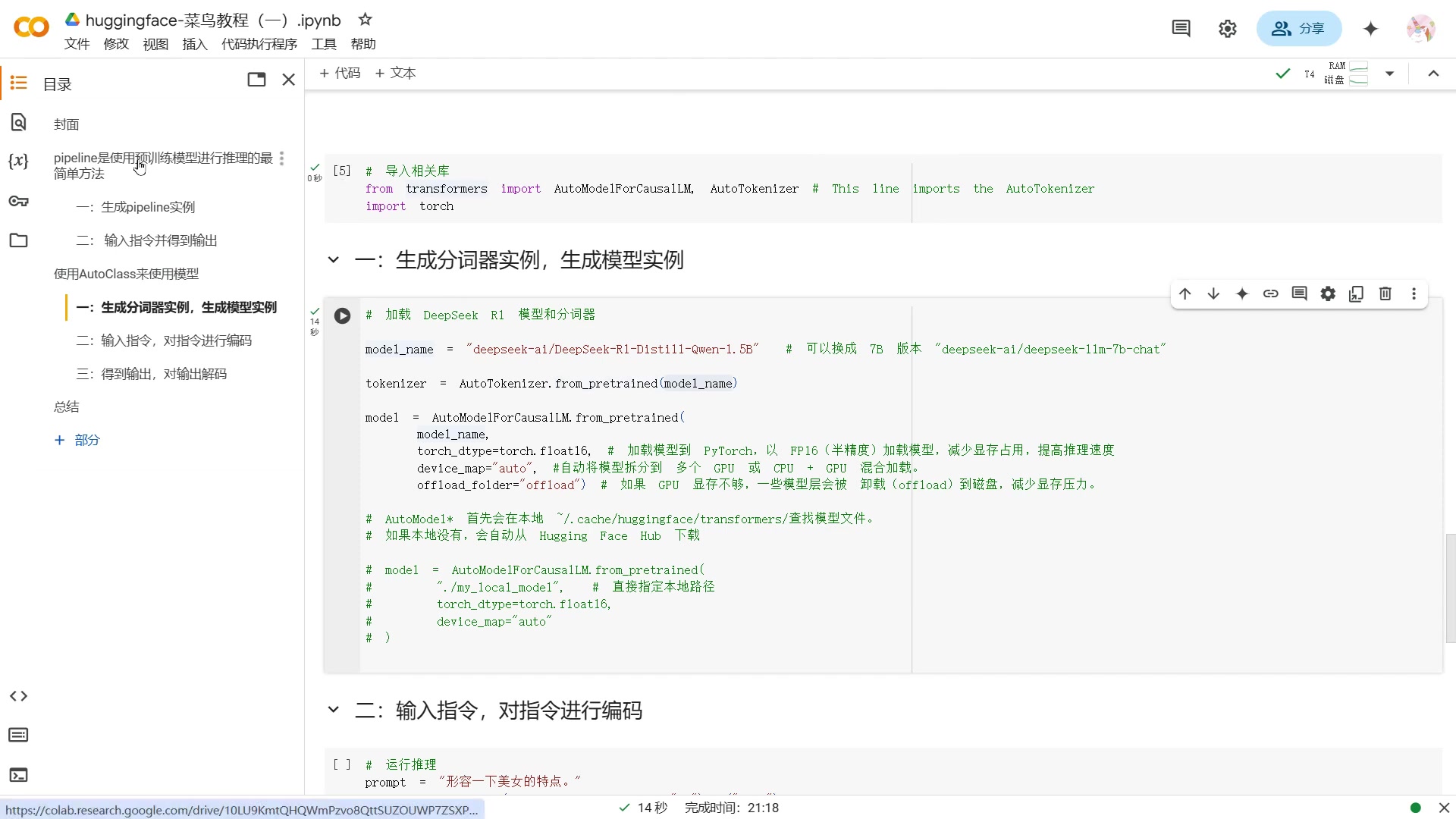Open options menu for pipeline outline entry
This screenshot has height=819, width=1456.
point(282,158)
